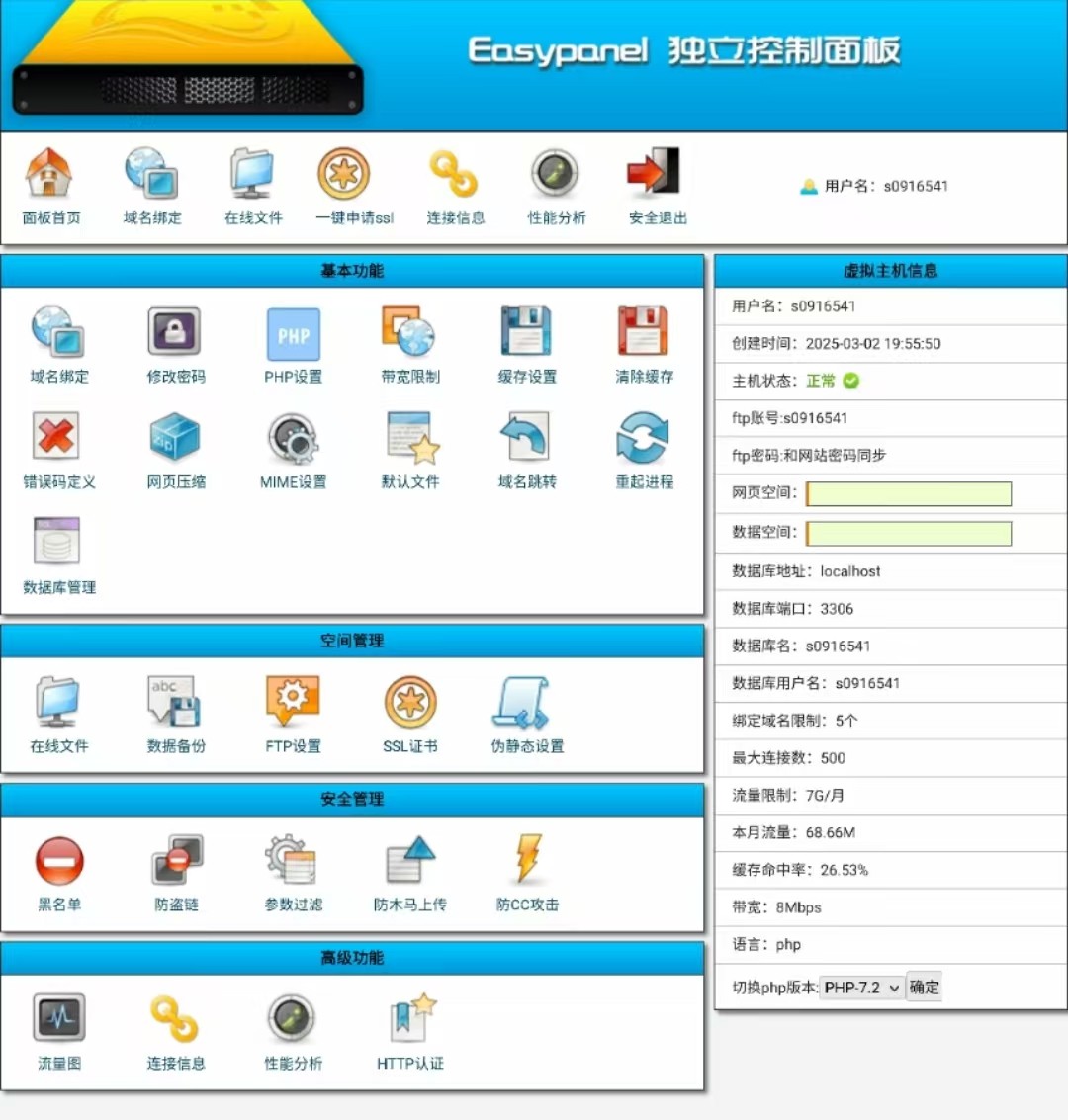Open the FTP设置 icon
The width and height of the screenshot is (1068, 1120).
click(x=293, y=715)
